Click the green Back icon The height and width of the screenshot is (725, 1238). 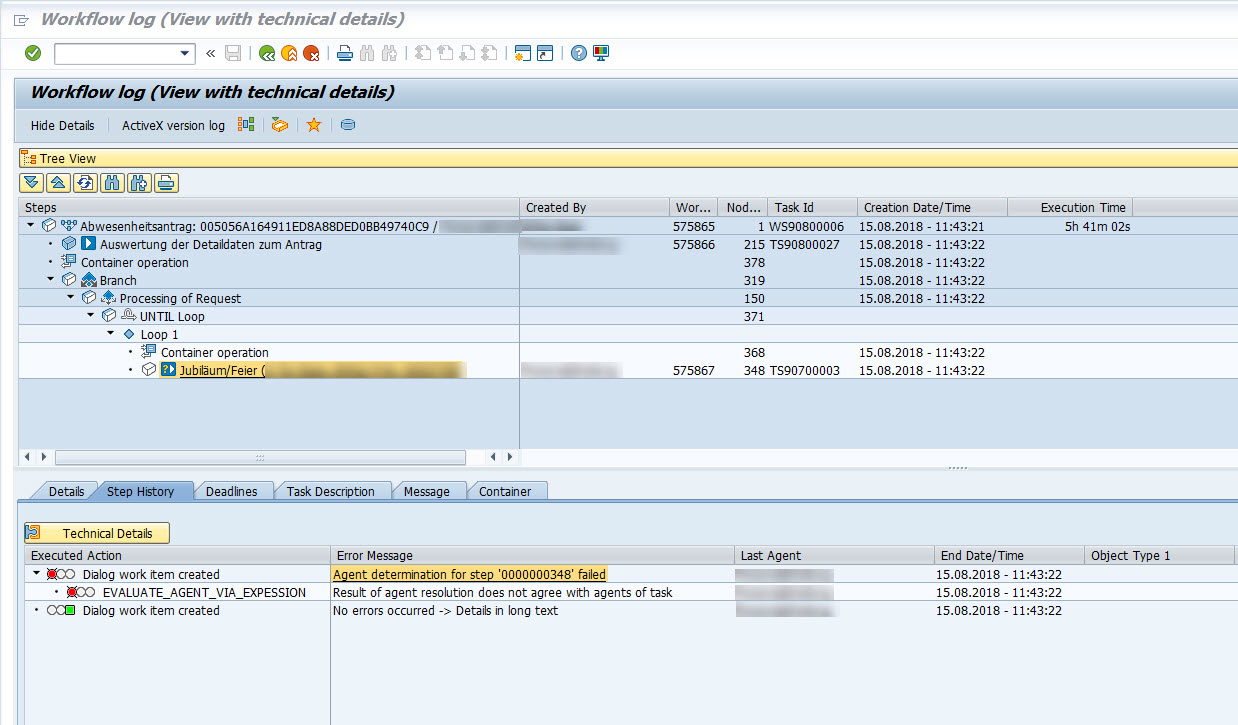[267, 54]
